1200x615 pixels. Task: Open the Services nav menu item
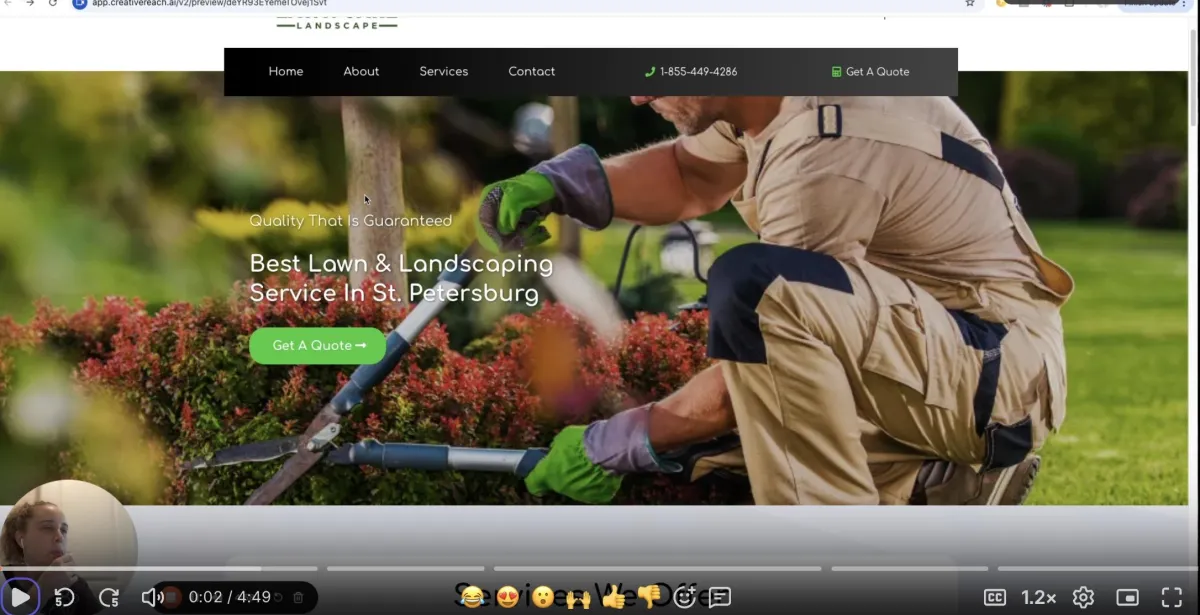(x=444, y=72)
